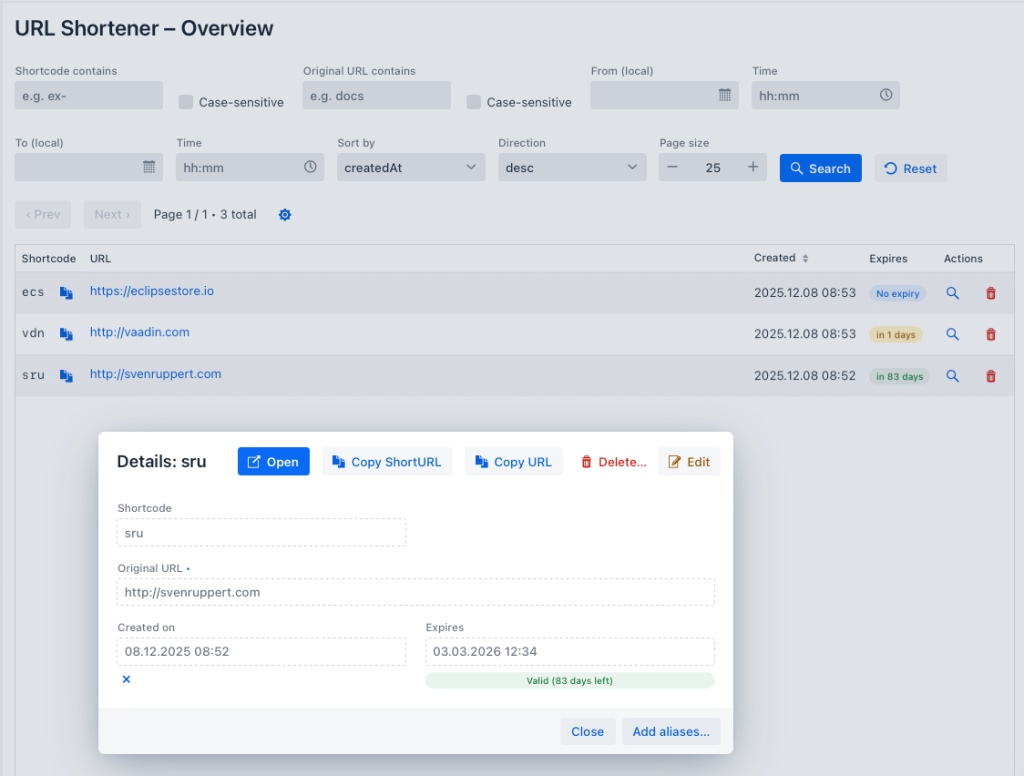Screen dimensions: 1024x776
Task: Enable Case-sensitive for Original URL filtering
Action: (473, 102)
